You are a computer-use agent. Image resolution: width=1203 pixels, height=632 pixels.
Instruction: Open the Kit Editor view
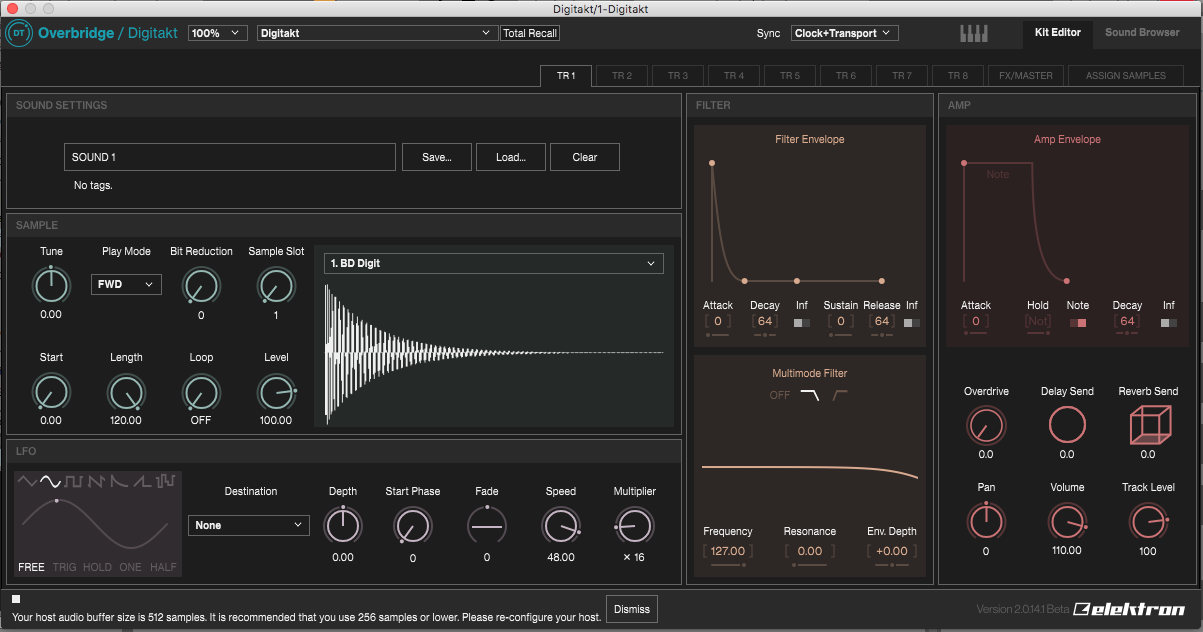coord(1058,33)
